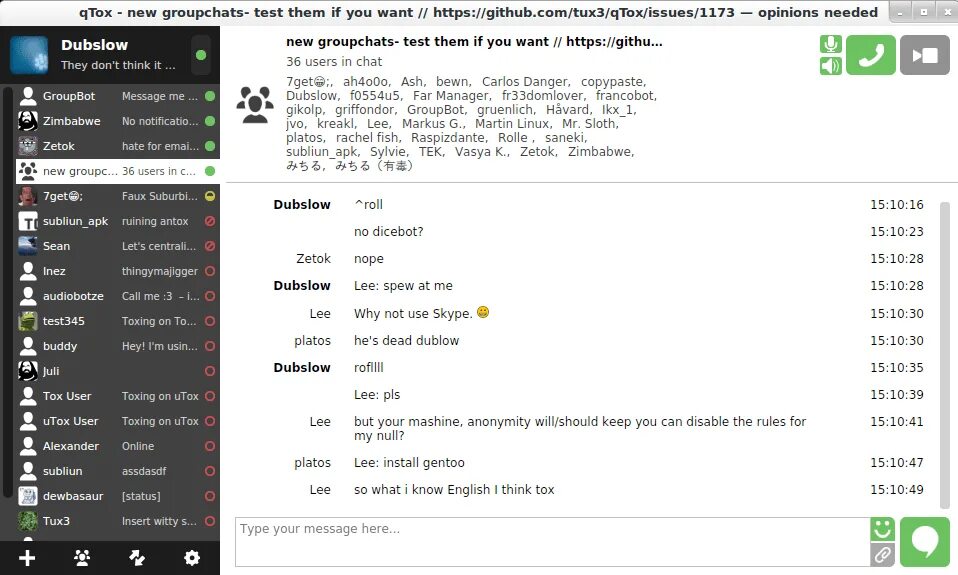Select Zimbabwe in the contact list
The width and height of the screenshot is (958, 575).
(117, 121)
